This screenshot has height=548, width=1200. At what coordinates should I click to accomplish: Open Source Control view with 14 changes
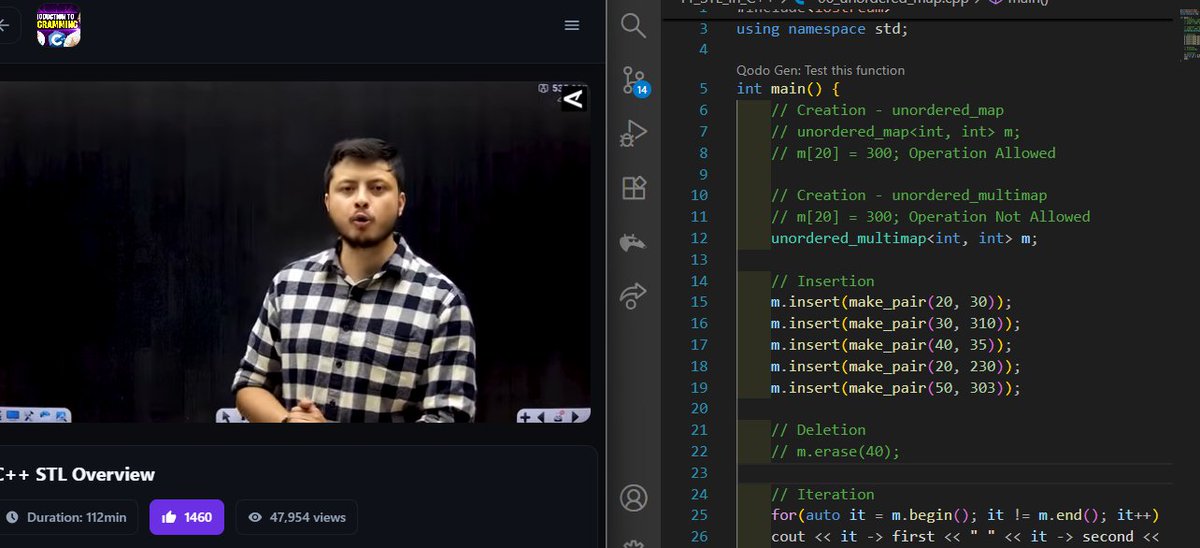coord(635,81)
